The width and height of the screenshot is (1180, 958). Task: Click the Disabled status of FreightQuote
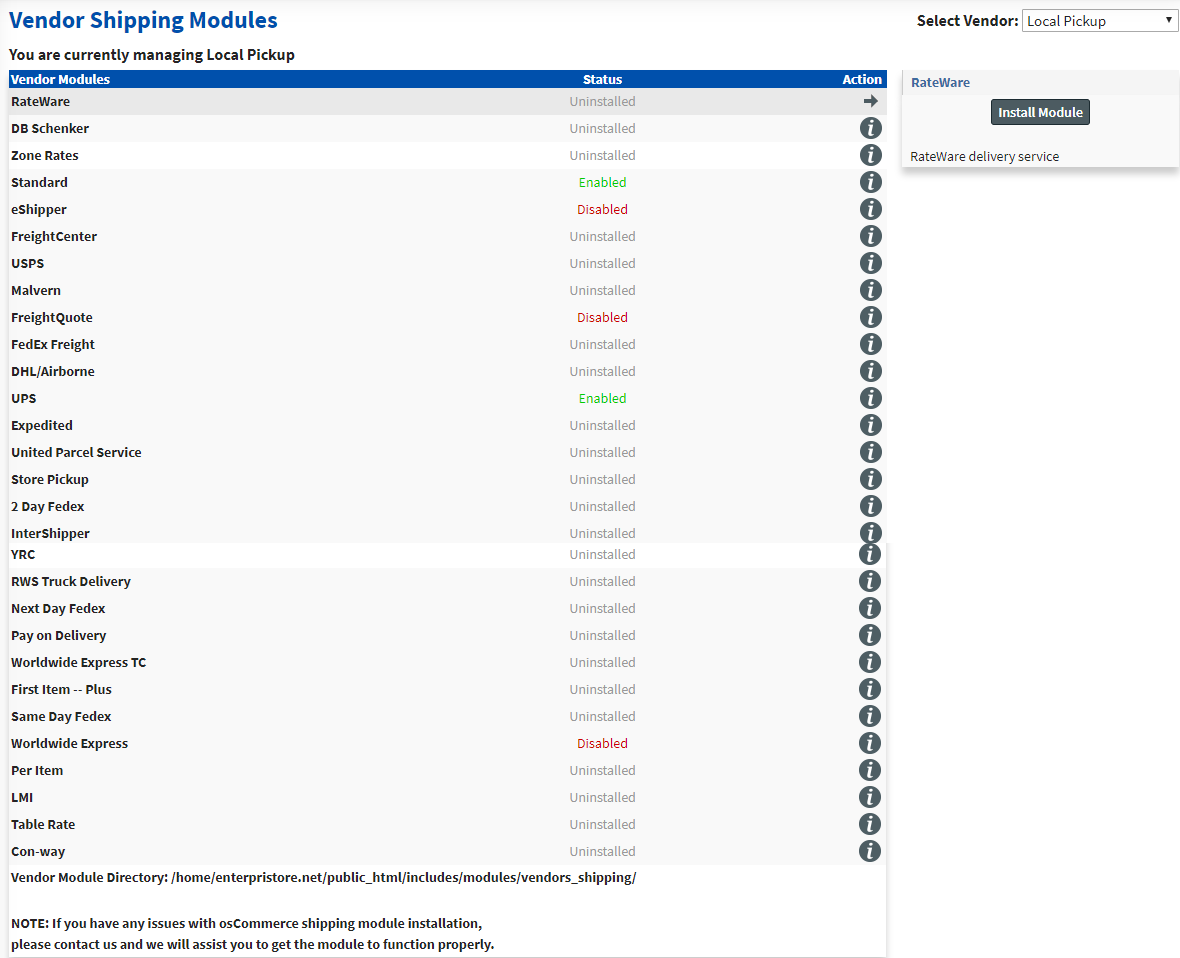point(602,318)
